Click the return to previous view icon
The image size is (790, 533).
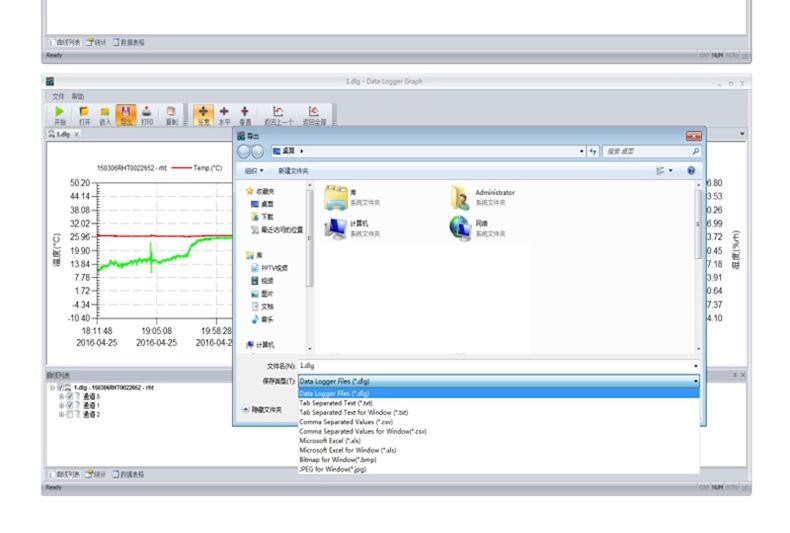tap(278, 113)
